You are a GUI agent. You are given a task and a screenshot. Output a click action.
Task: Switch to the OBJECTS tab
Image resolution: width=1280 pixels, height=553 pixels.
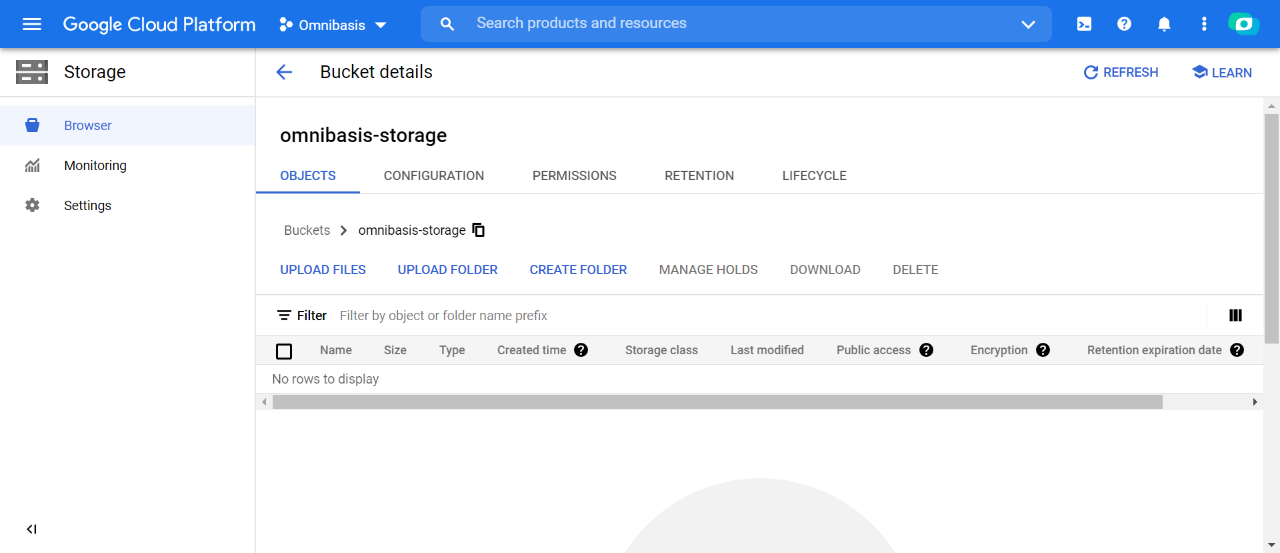tap(308, 176)
